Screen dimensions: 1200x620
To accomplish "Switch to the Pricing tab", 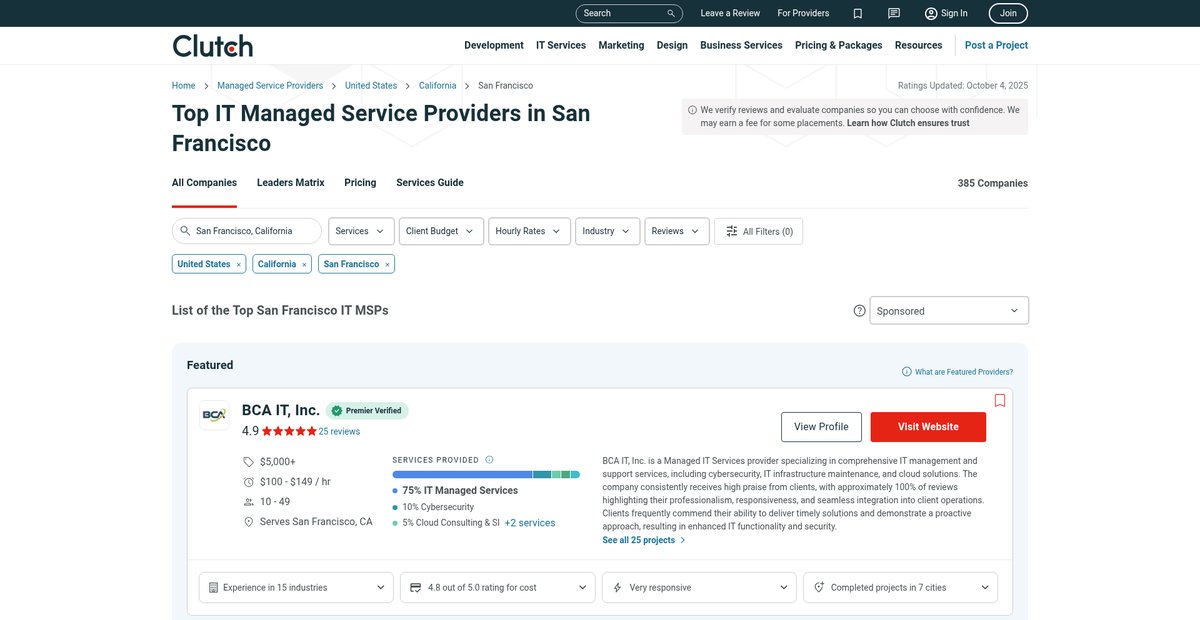I will (x=360, y=183).
